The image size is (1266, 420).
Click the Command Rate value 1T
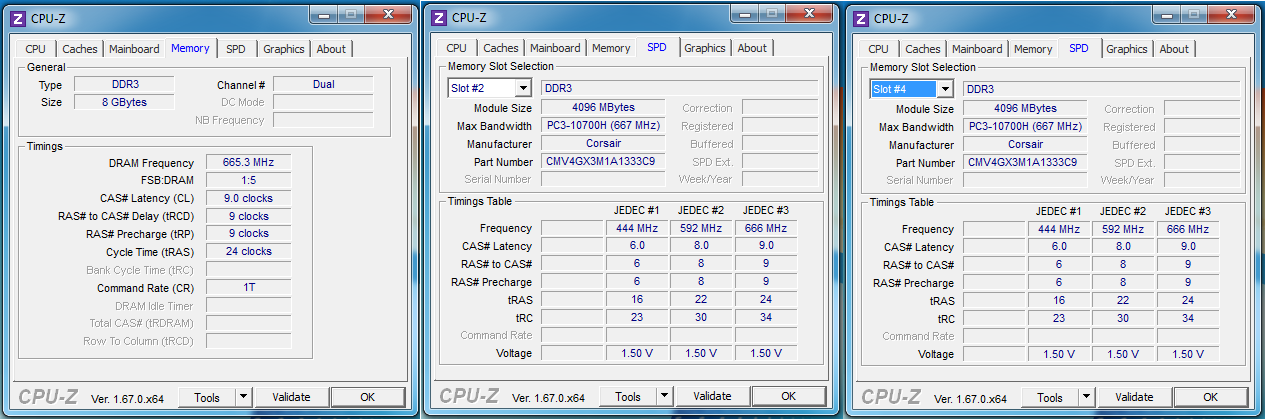pyautogui.click(x=249, y=287)
